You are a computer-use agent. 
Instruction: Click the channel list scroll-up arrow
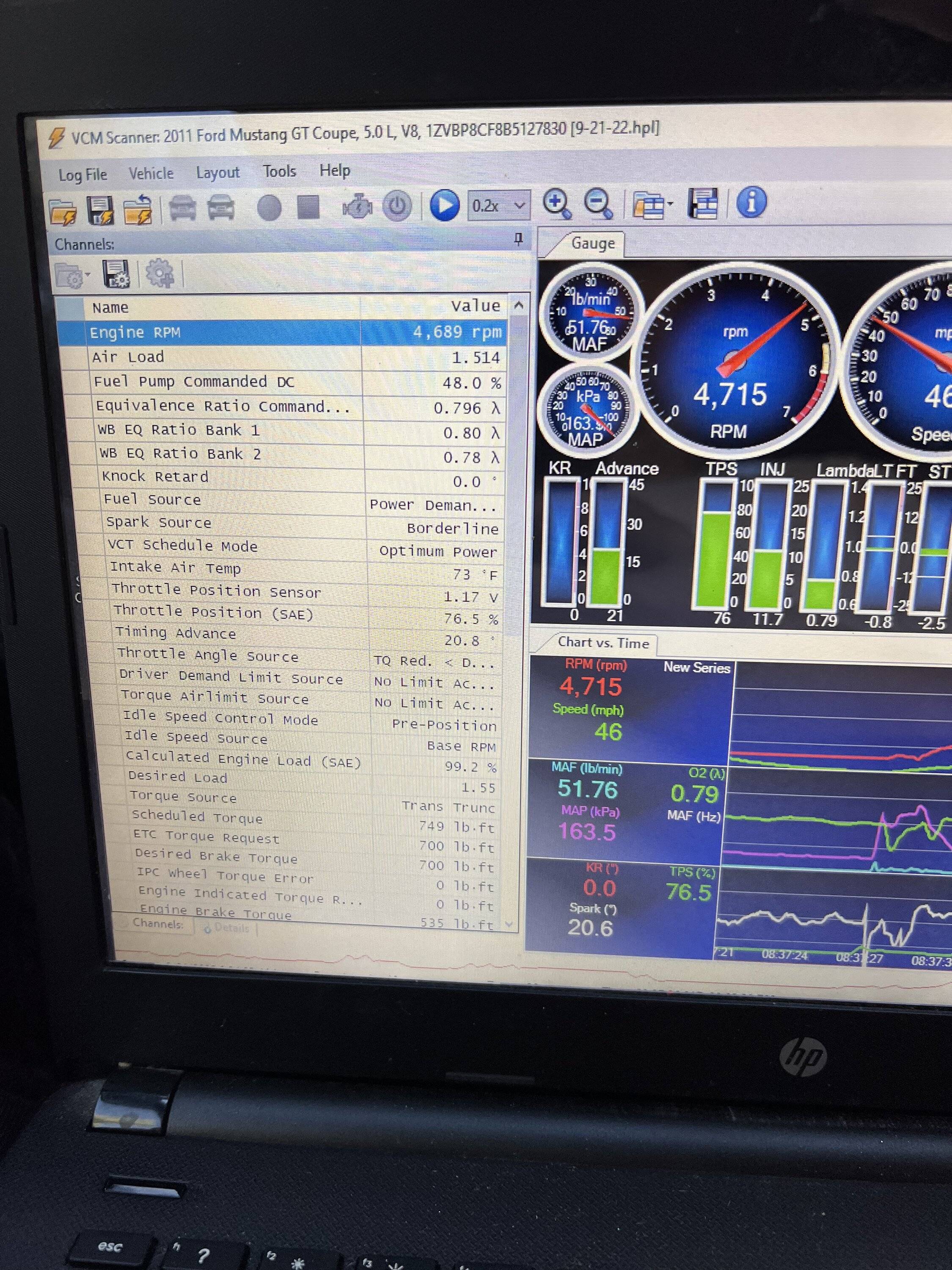click(x=519, y=306)
